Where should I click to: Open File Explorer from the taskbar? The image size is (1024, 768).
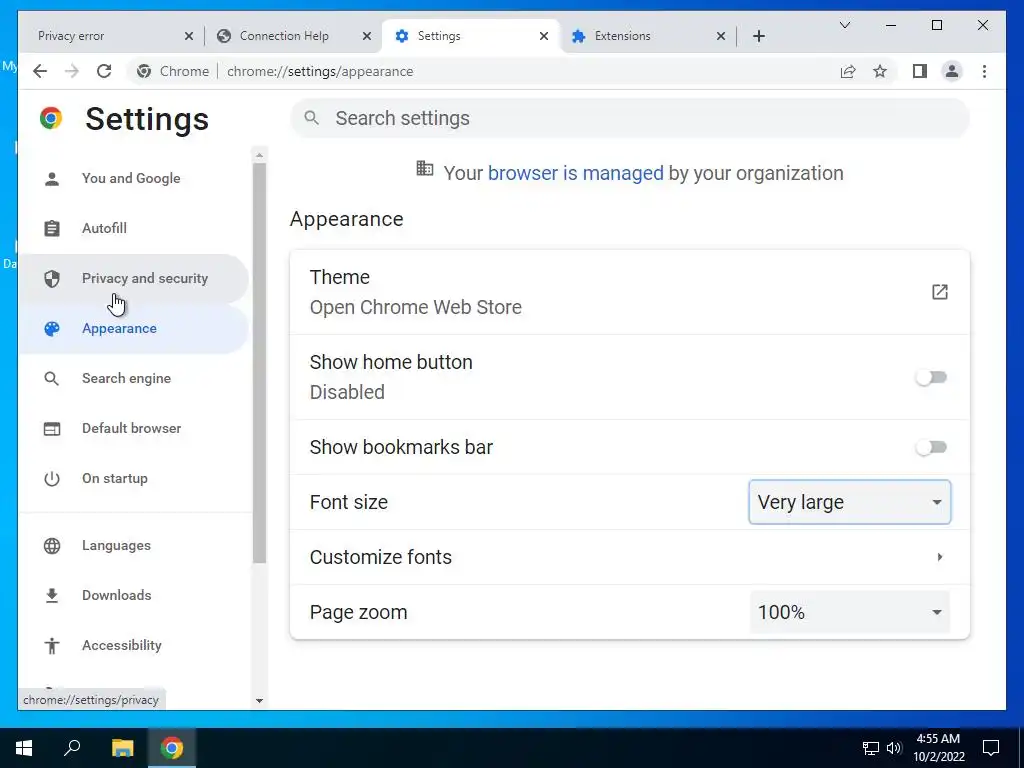click(x=122, y=748)
